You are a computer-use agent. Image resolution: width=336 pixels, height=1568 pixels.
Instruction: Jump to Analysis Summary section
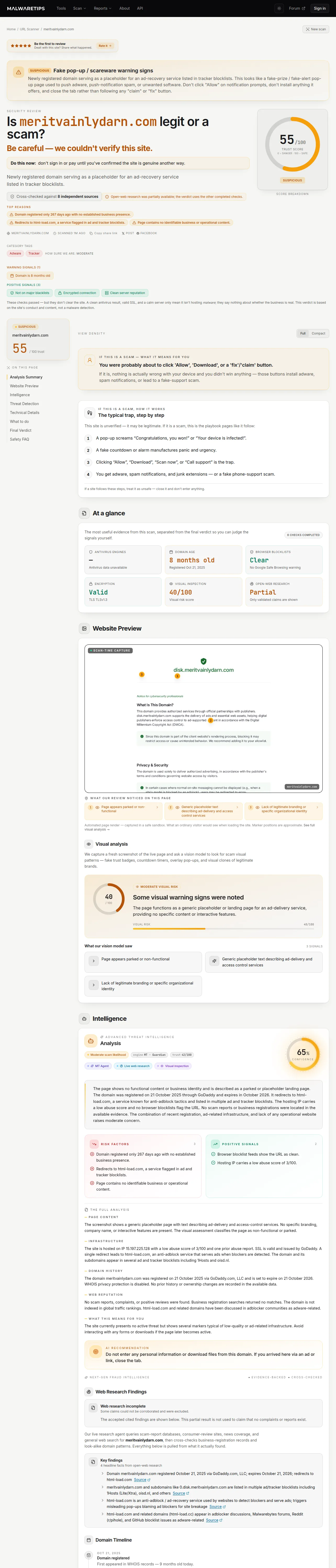(26, 377)
